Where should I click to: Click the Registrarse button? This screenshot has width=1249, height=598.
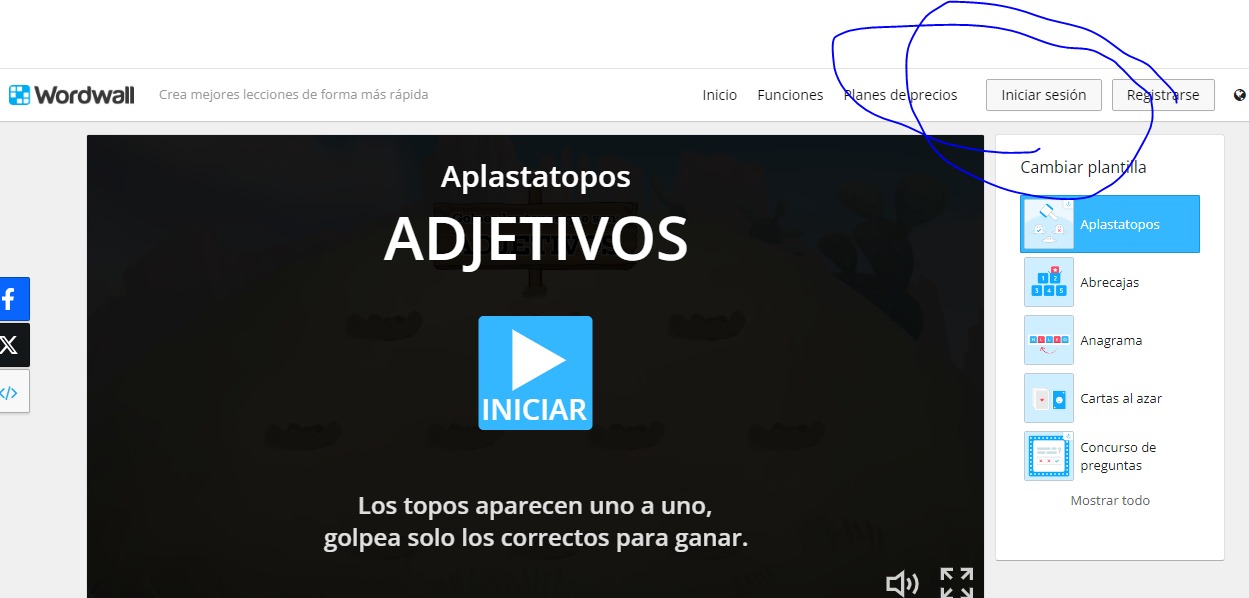pos(1162,95)
